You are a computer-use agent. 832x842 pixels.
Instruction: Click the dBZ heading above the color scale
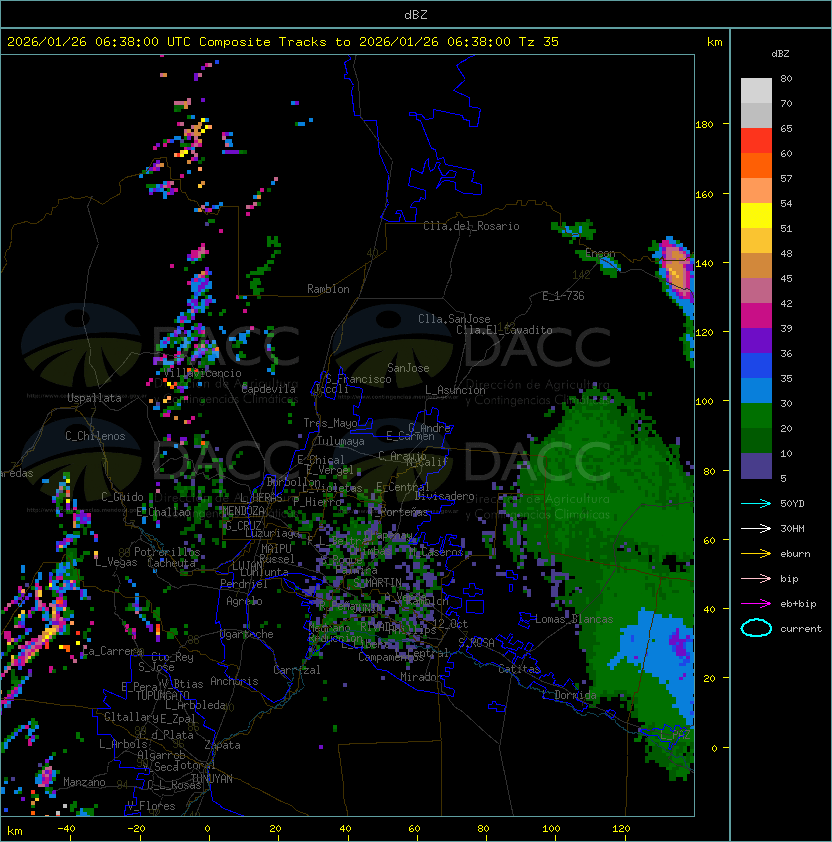780,54
